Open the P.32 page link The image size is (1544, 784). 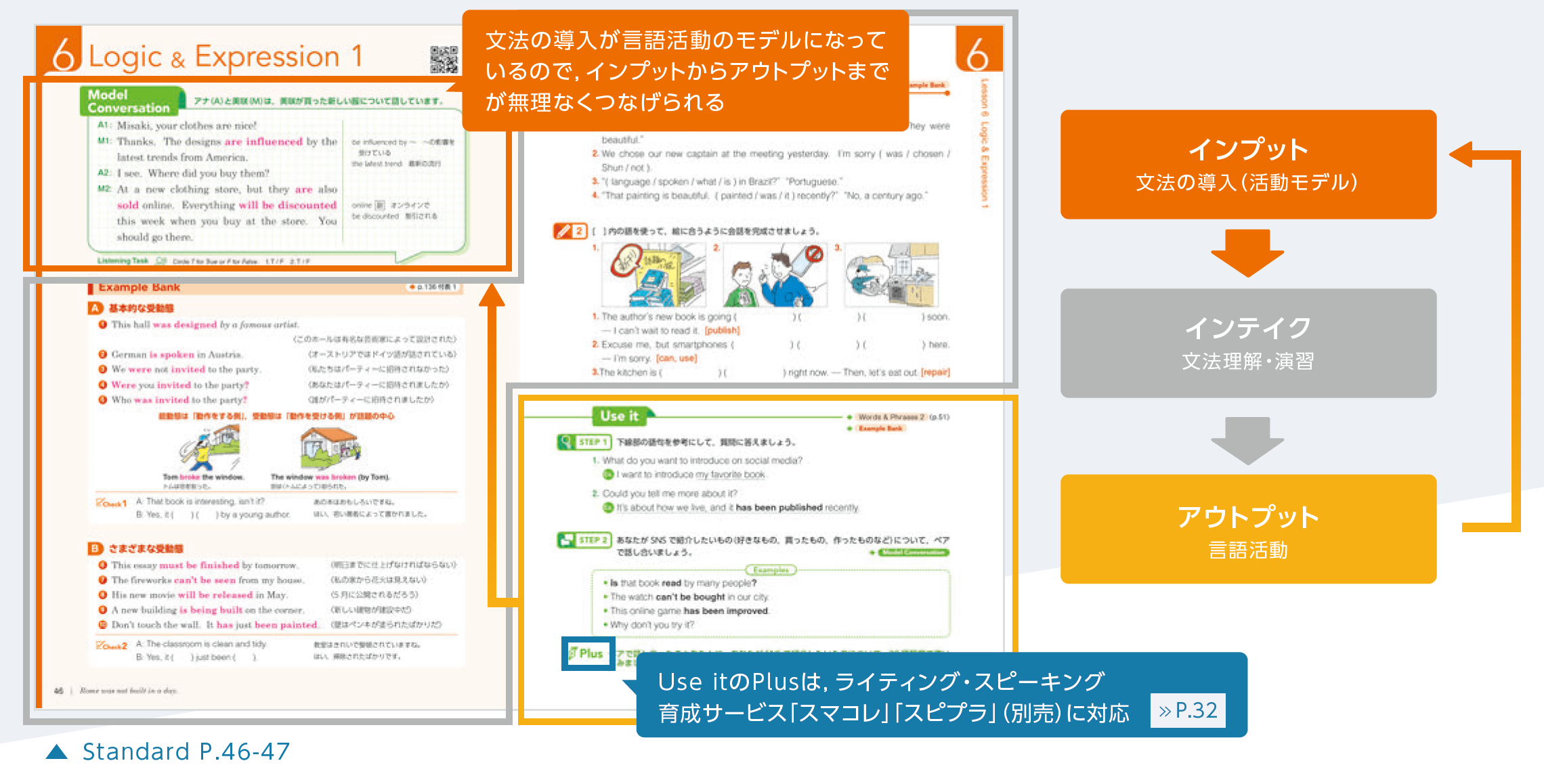1187,710
